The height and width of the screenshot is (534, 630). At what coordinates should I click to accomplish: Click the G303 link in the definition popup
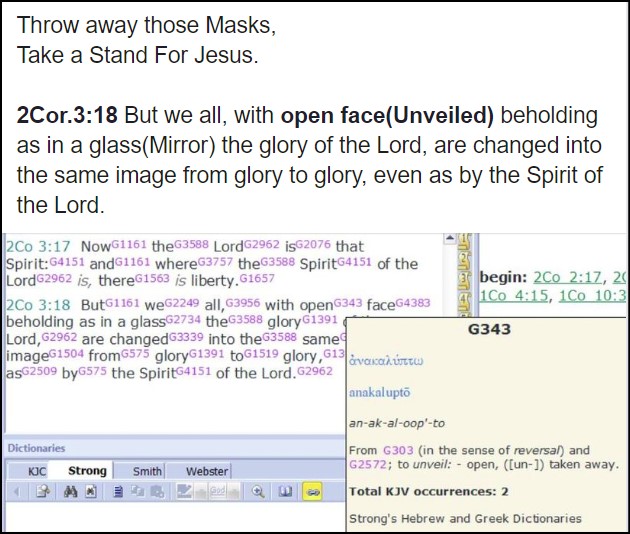(391, 450)
